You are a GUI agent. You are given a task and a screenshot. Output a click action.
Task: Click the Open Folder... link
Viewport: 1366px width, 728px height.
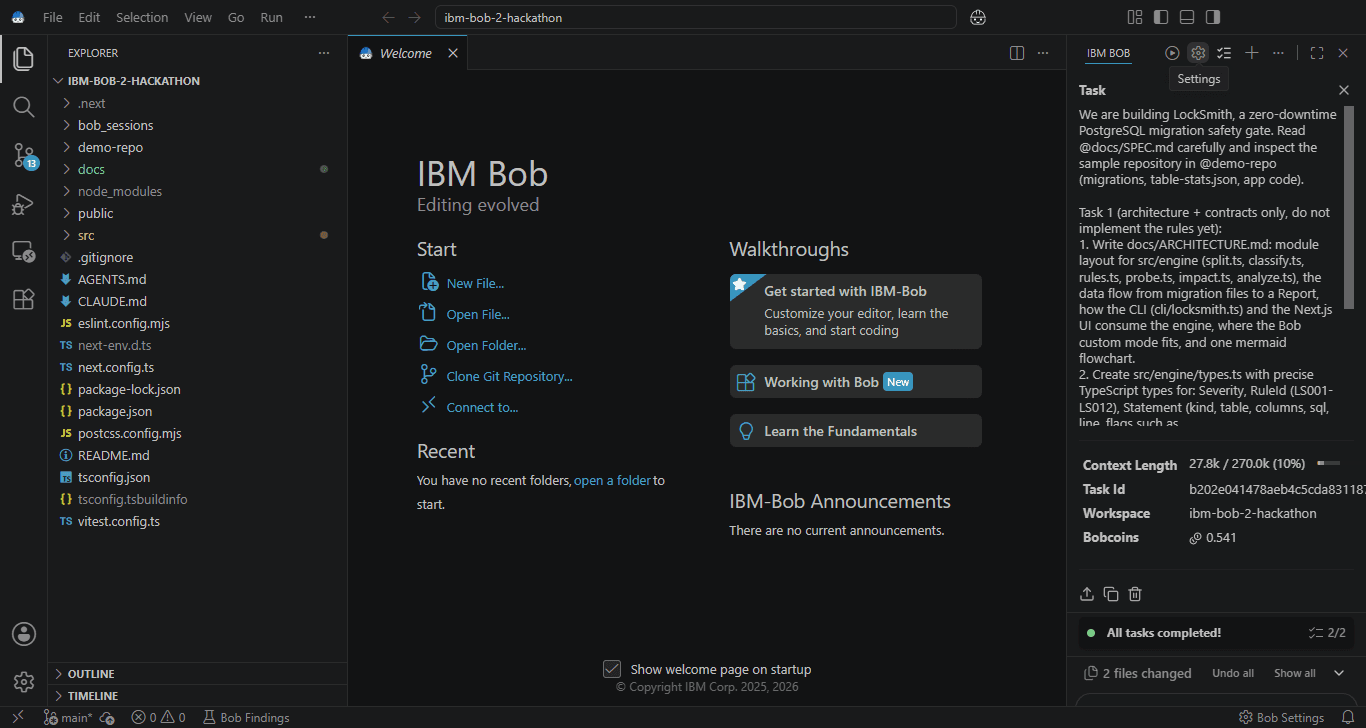point(486,345)
